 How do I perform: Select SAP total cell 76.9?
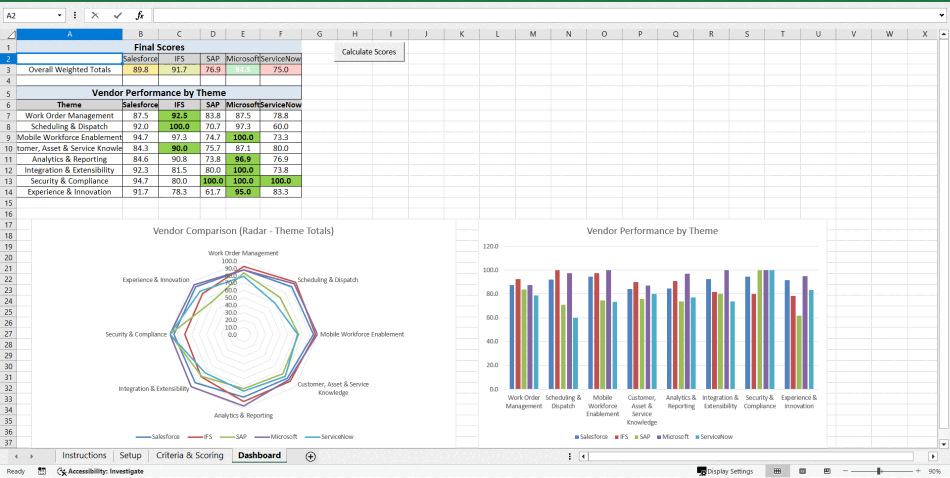[213, 70]
